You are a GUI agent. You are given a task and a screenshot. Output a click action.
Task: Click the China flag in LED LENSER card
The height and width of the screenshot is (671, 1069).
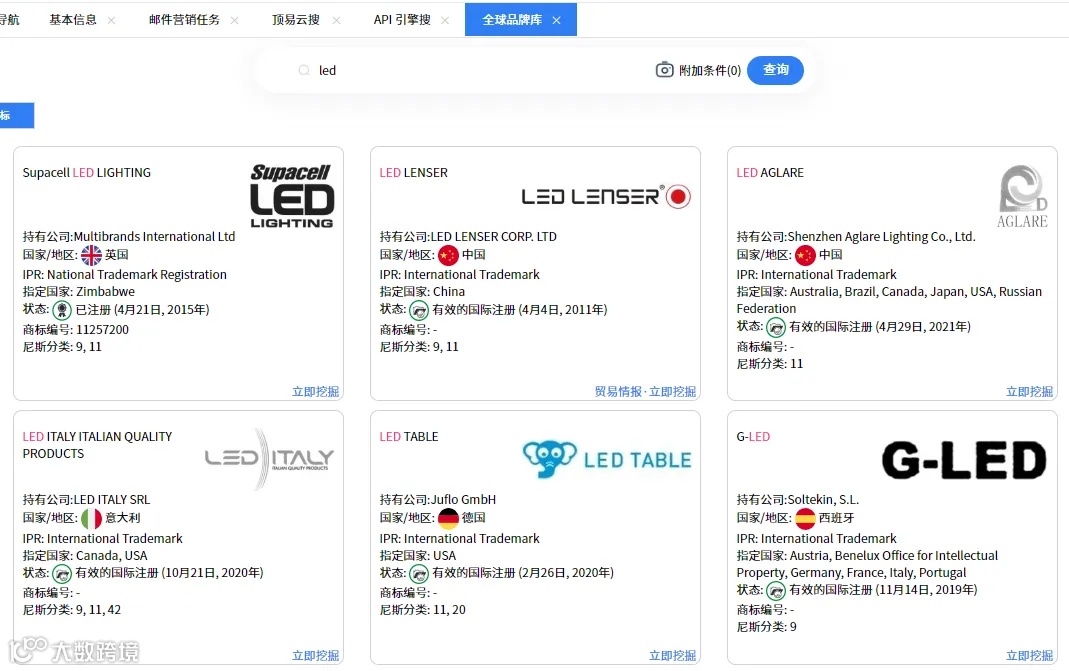(x=448, y=255)
